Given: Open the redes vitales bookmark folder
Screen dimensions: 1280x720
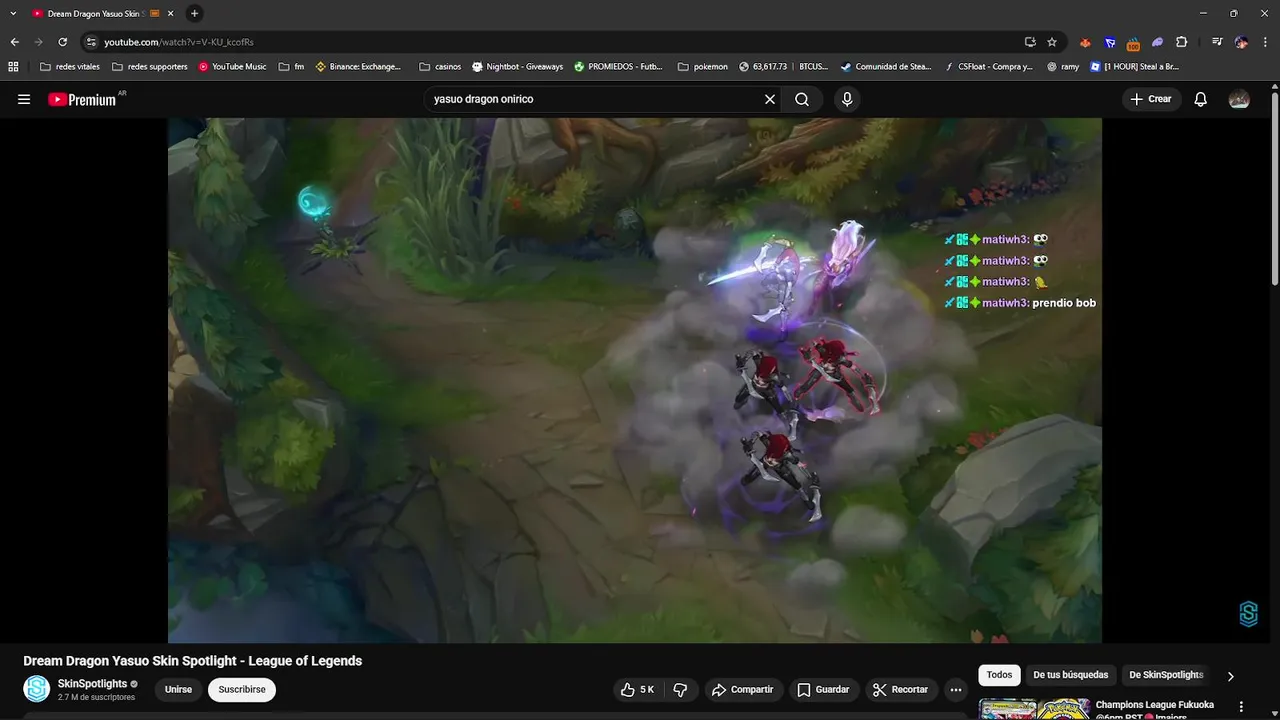Looking at the screenshot, I should point(70,67).
